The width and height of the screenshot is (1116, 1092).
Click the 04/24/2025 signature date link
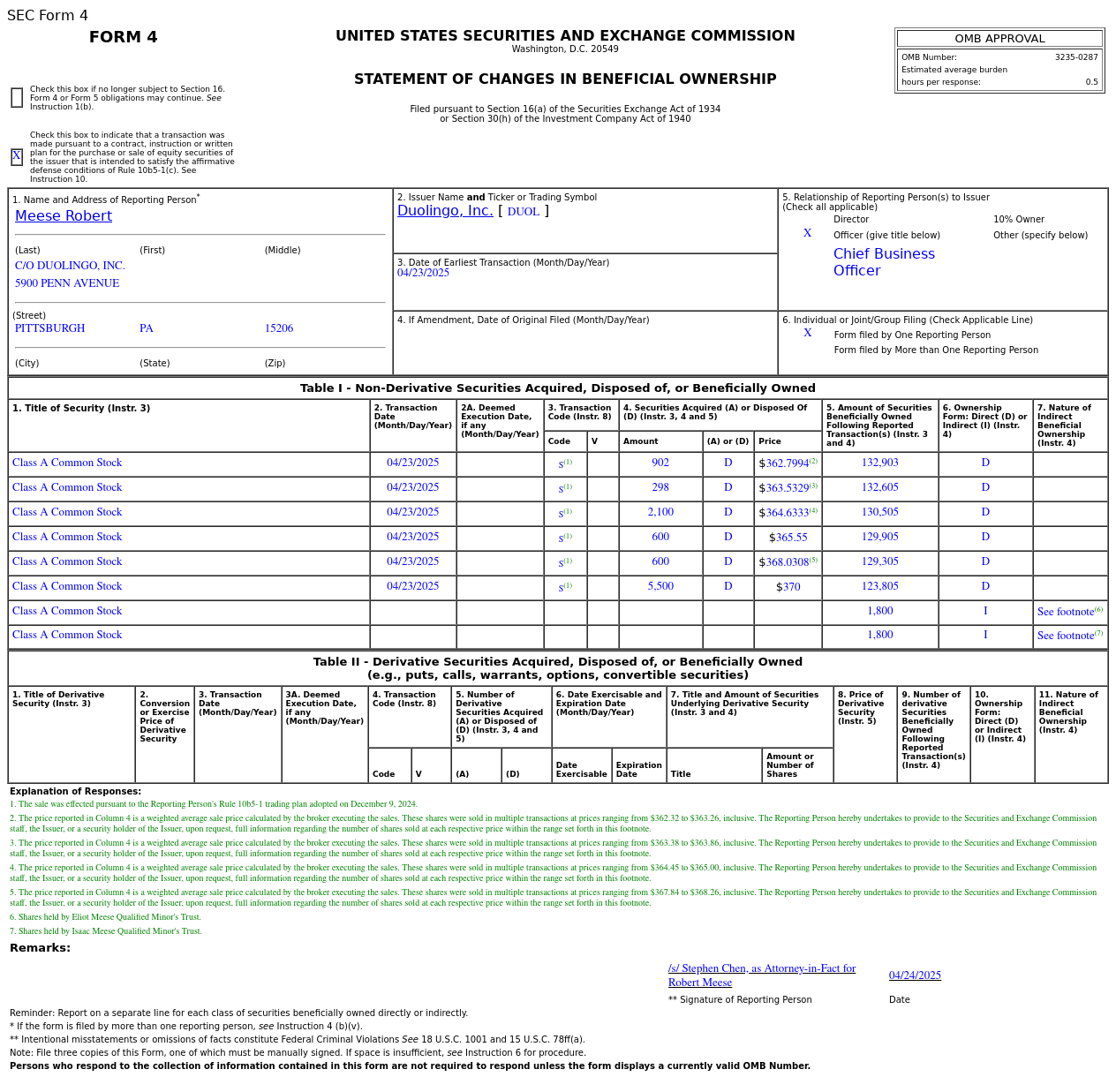[x=915, y=975]
